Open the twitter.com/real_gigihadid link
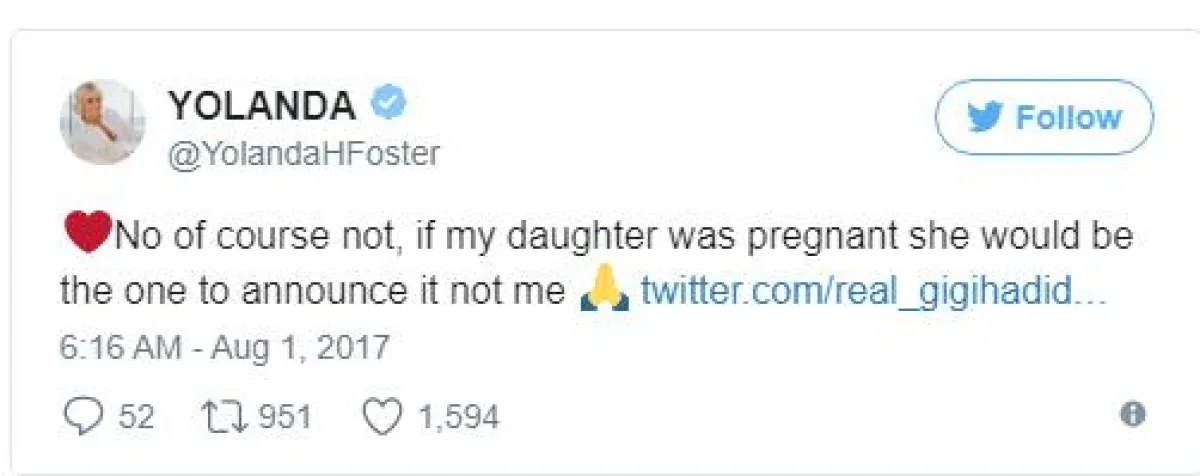 click(x=872, y=291)
